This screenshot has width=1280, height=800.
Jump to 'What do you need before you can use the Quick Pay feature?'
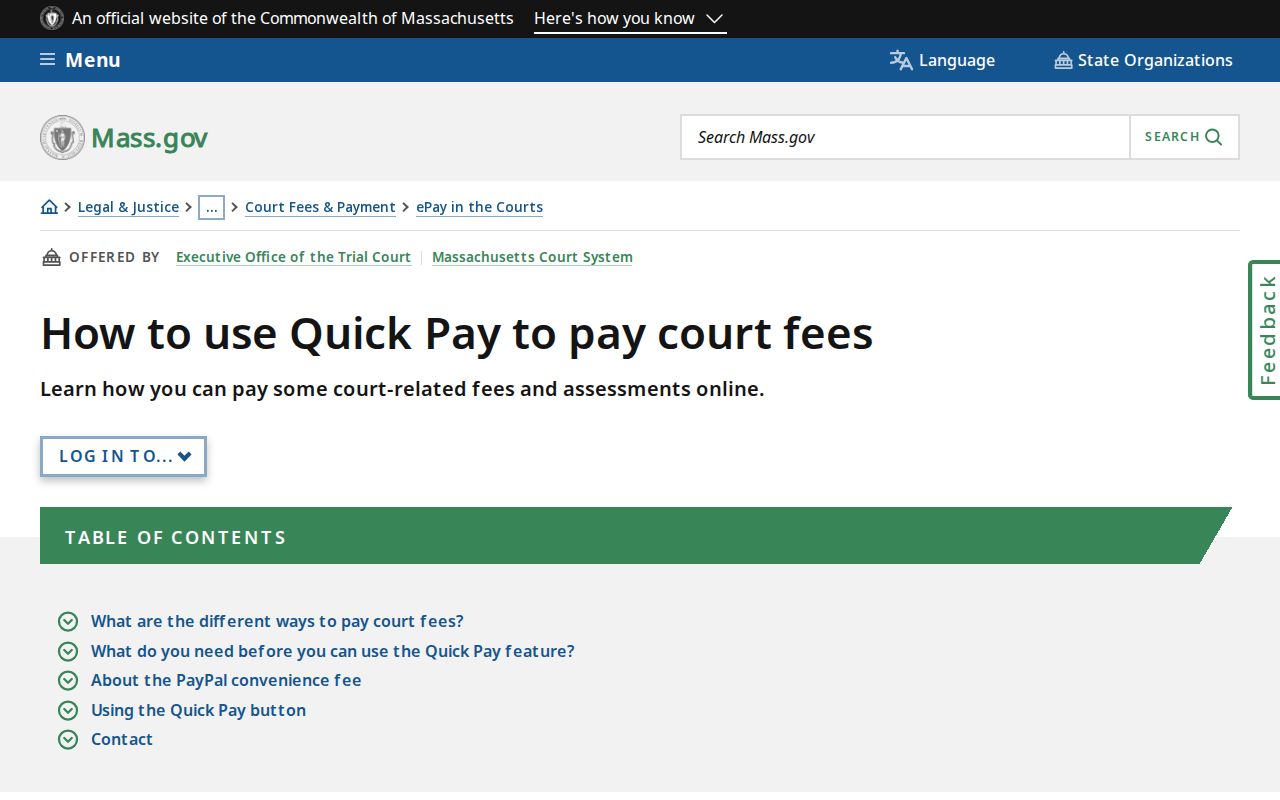click(333, 652)
